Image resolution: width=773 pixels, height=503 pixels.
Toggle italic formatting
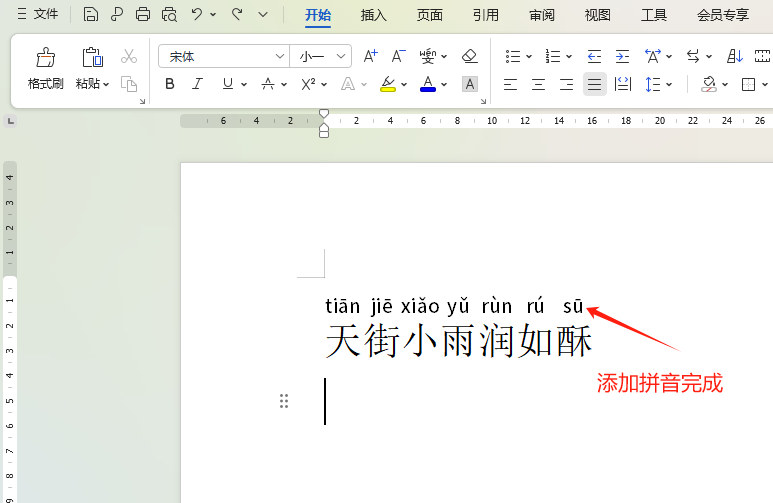tap(197, 84)
